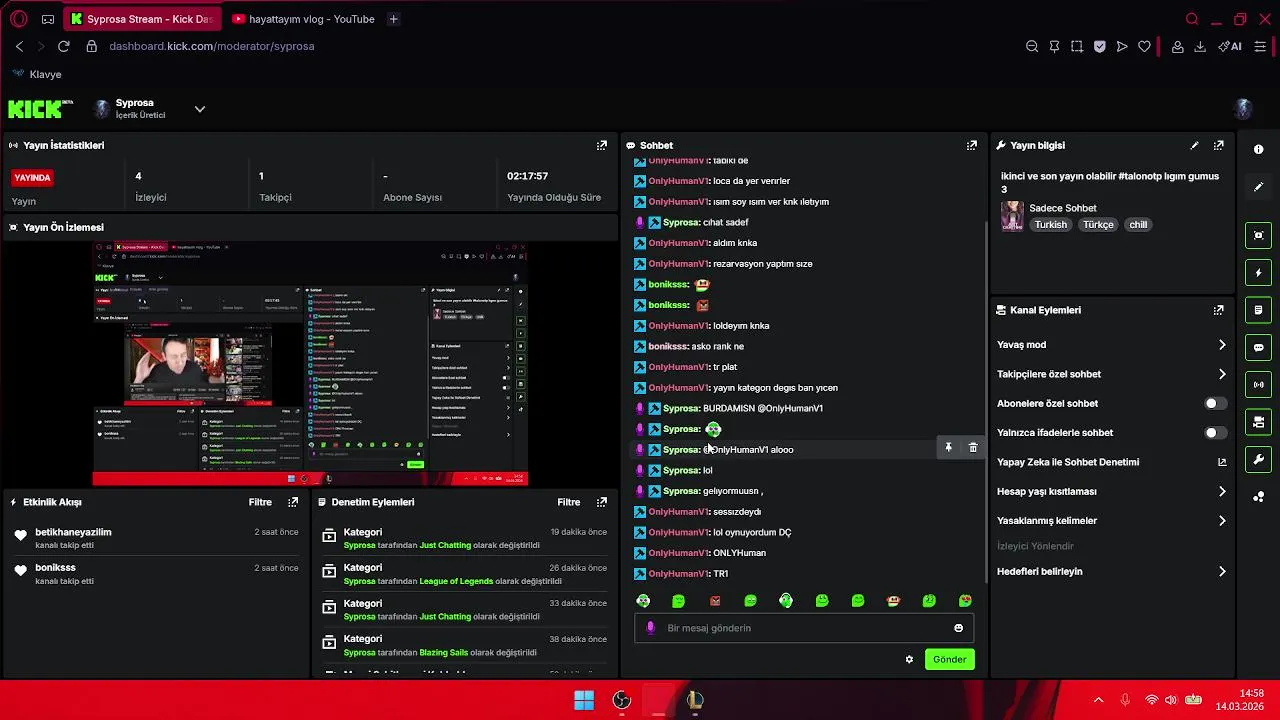Image resolution: width=1280 pixels, height=720 pixels.
Task: Click the browser AI assistant icon
Action: point(1230,46)
